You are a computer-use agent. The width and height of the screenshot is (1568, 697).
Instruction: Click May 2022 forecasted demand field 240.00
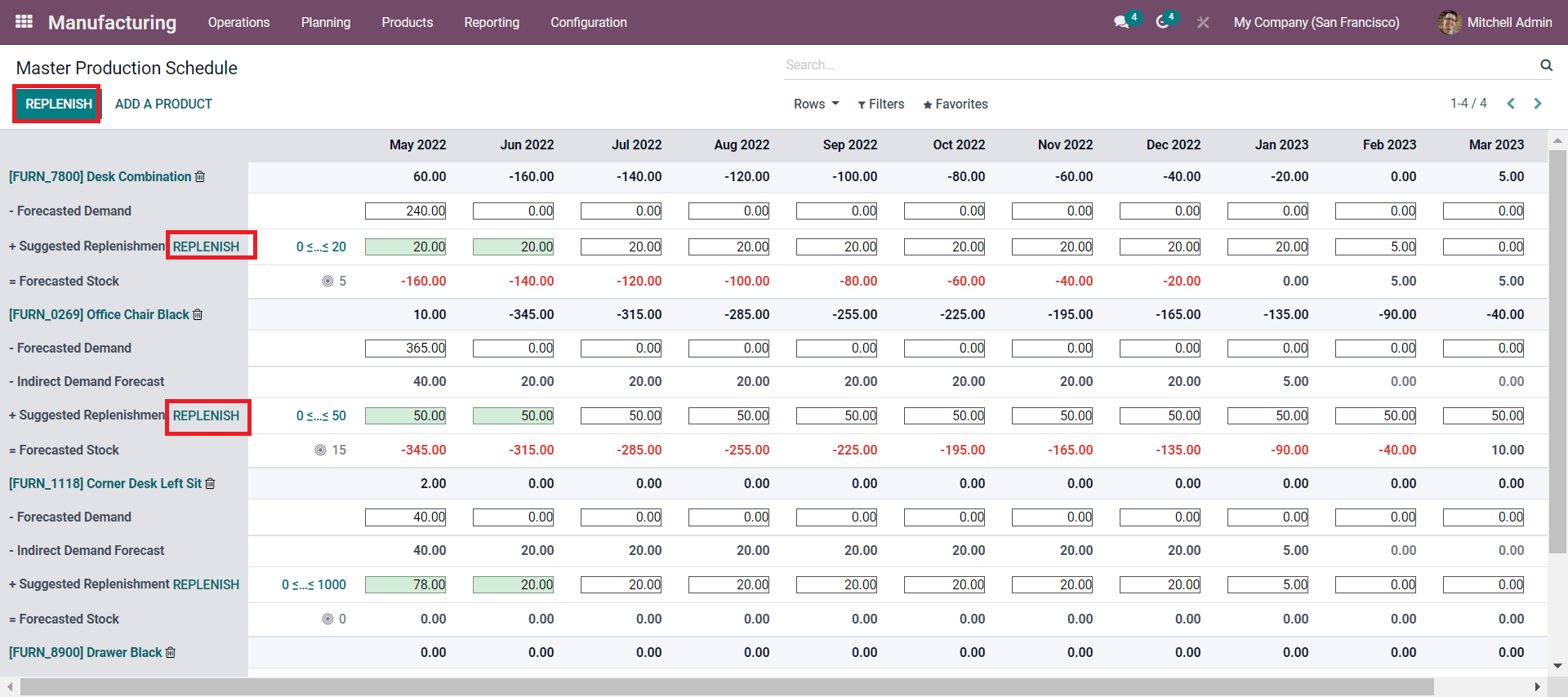click(x=406, y=211)
